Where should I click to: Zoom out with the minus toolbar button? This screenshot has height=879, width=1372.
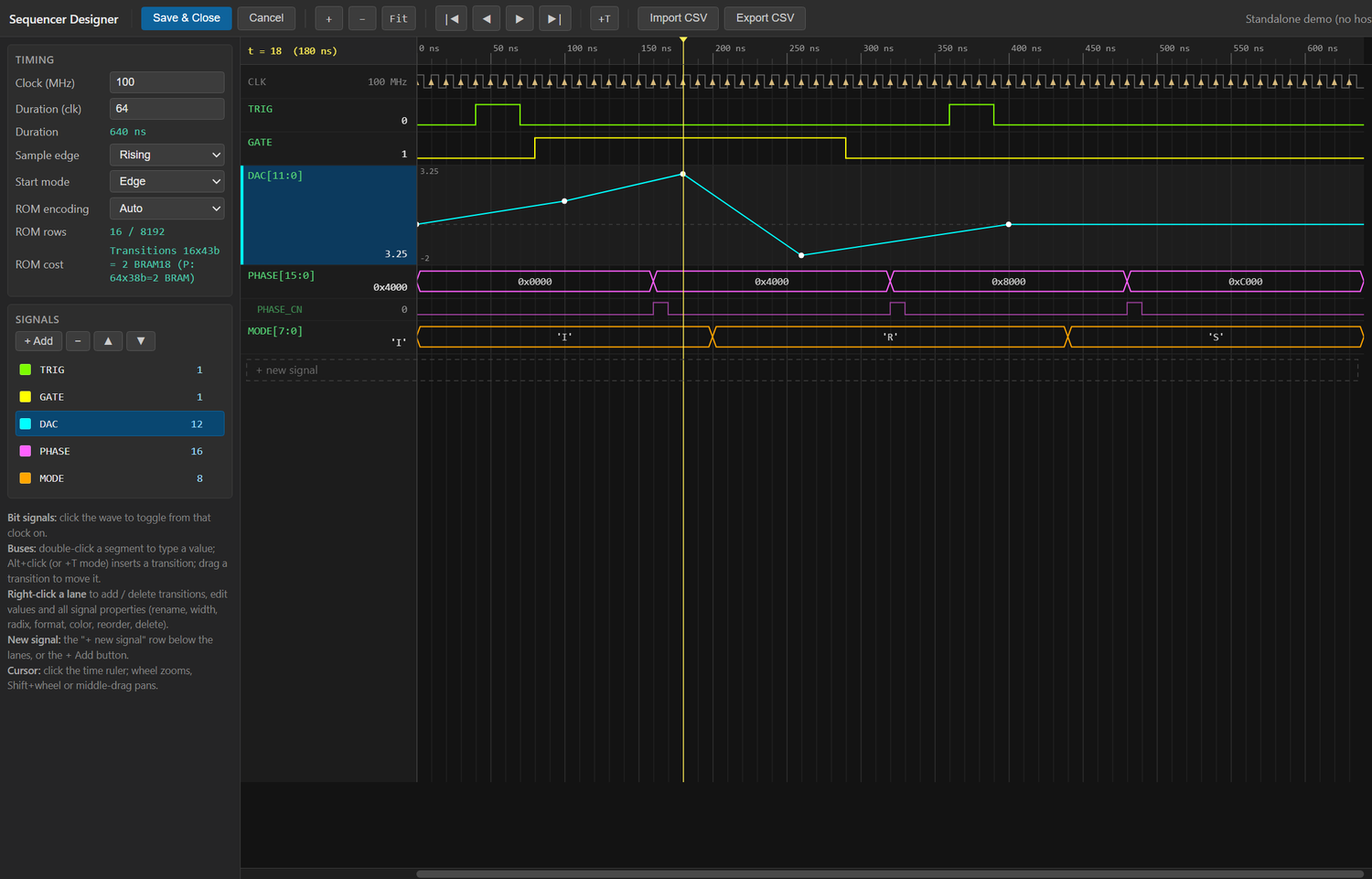(x=362, y=18)
